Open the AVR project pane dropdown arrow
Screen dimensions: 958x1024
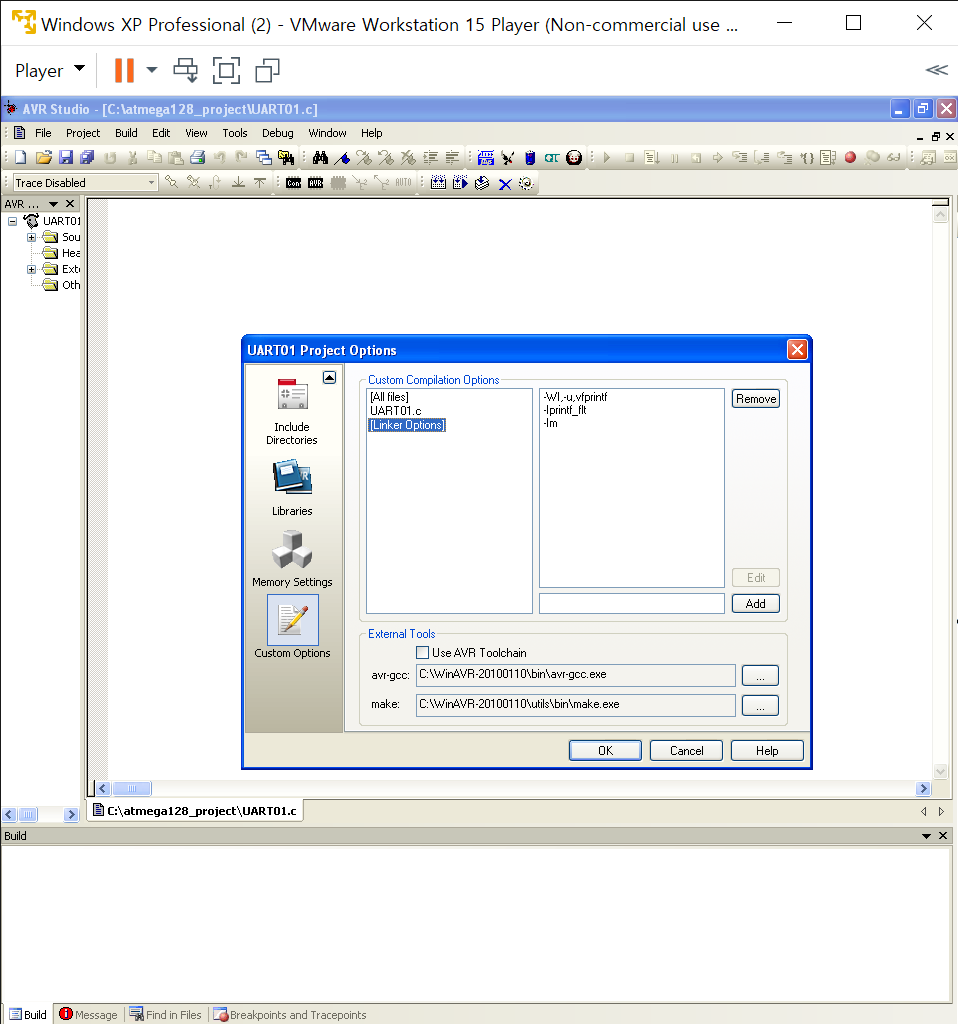[x=54, y=204]
